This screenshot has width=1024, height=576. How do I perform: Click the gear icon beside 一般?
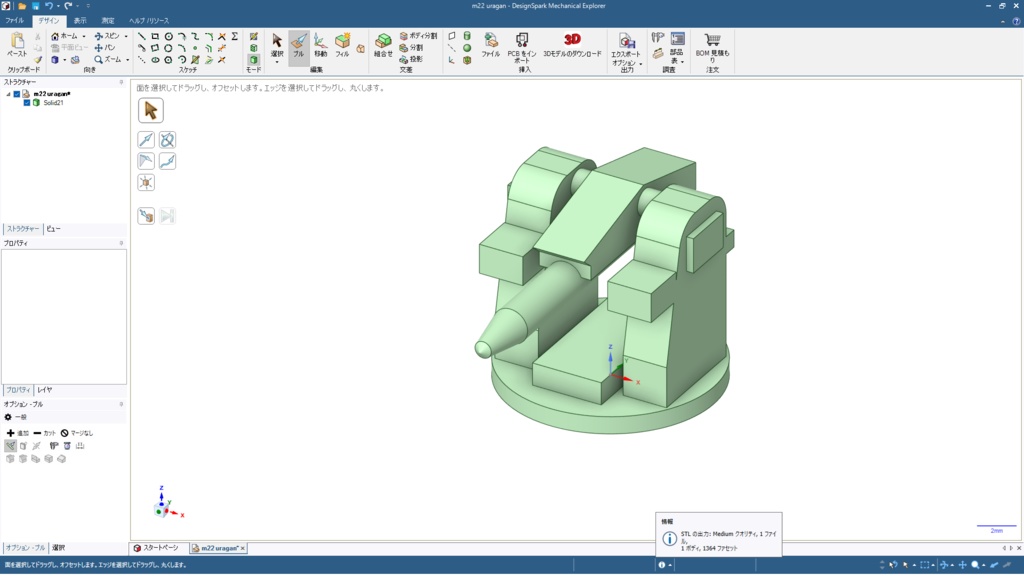(8, 417)
